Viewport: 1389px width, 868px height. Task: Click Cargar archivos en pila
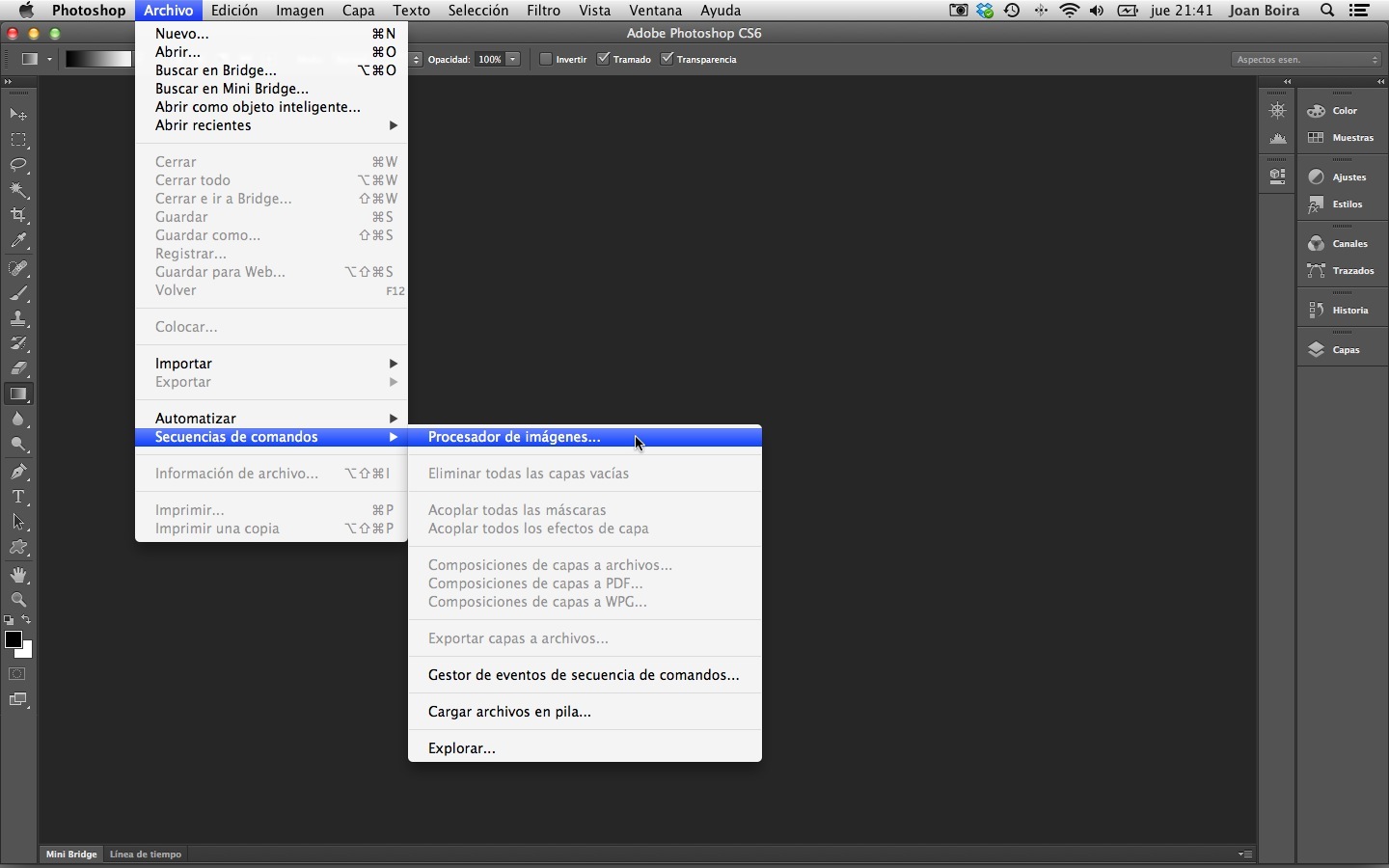509,712
